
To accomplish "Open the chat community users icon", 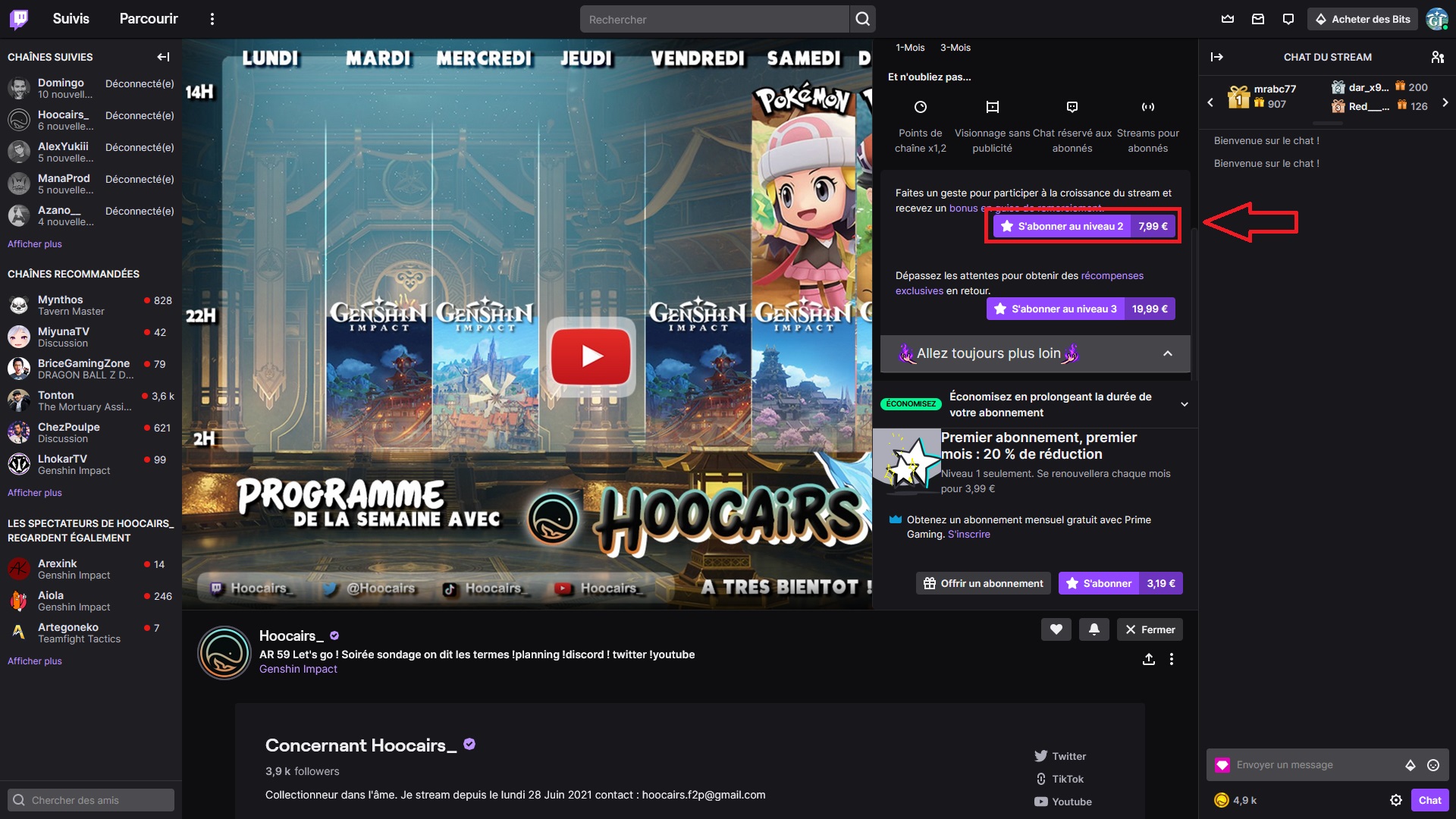I will coord(1437,57).
